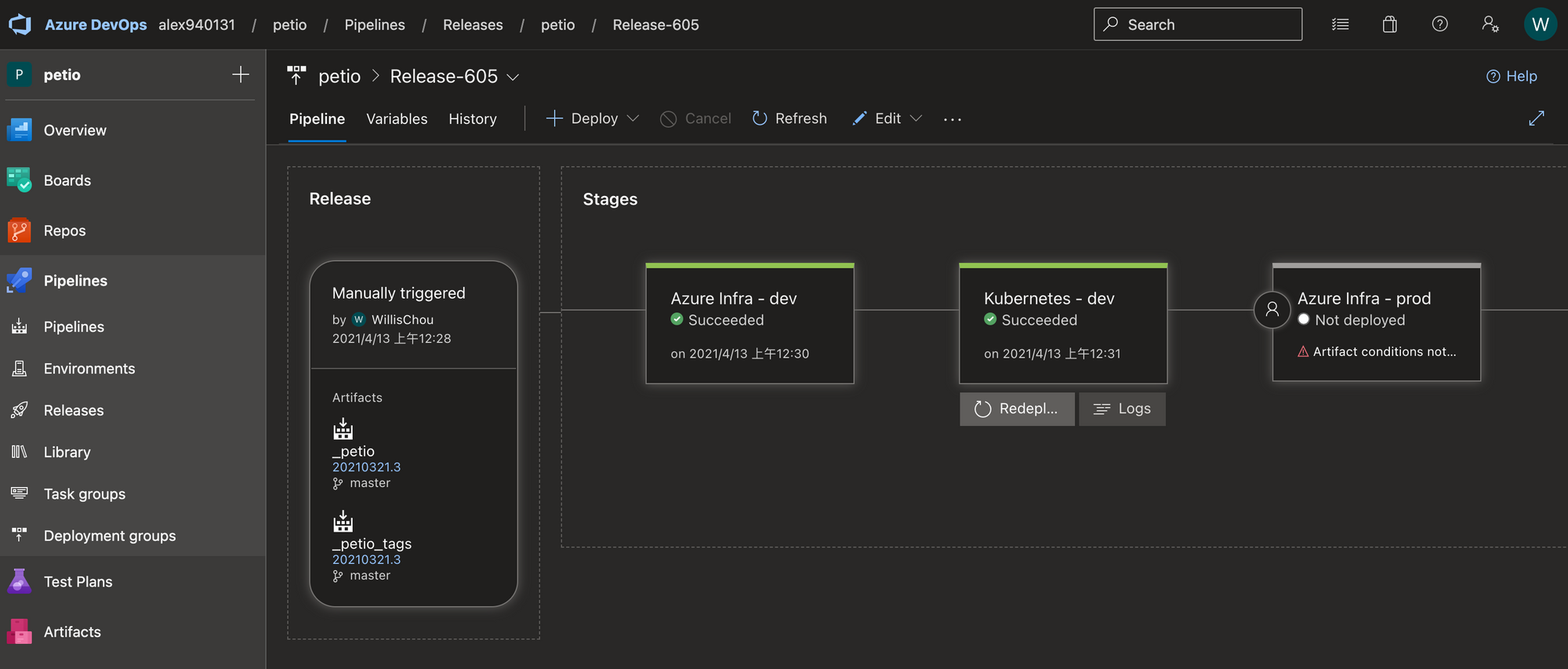Screen dimensions: 1568x669
Task: Switch to the History tab
Action: tap(472, 119)
